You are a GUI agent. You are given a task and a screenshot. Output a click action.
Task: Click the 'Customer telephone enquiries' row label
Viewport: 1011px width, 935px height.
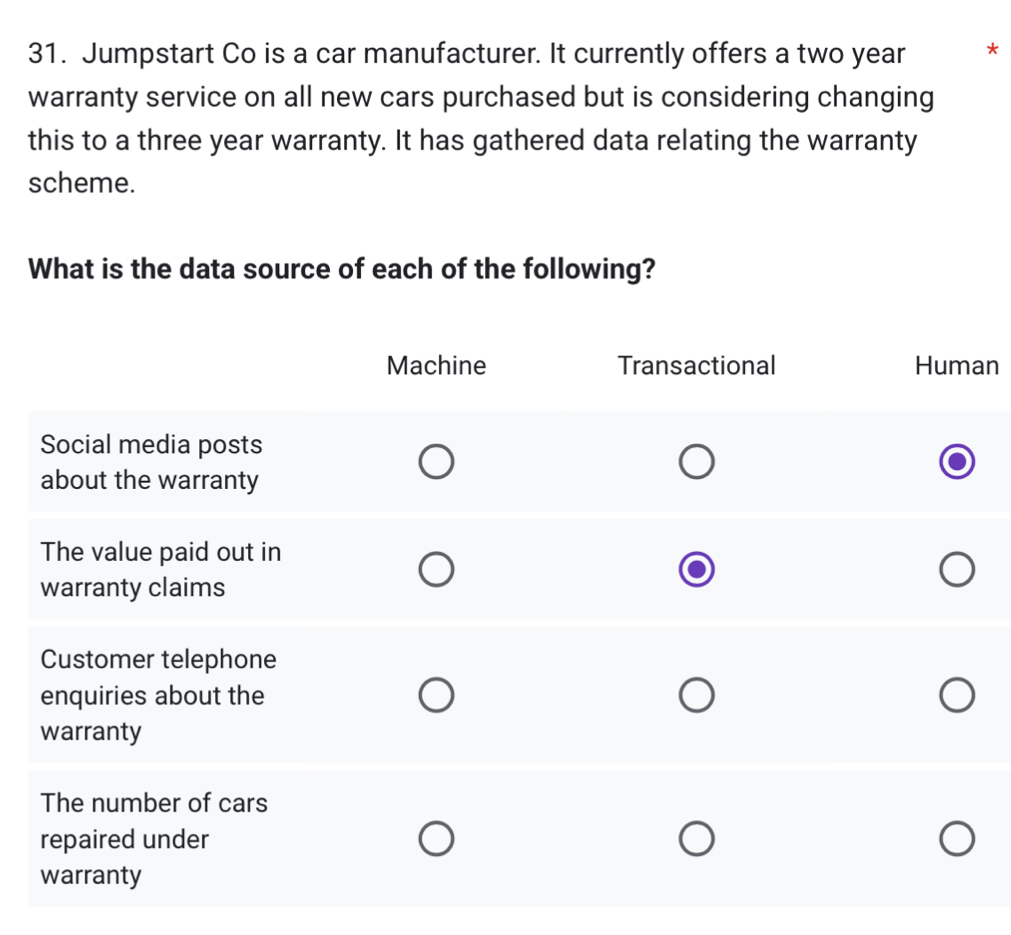(x=158, y=695)
